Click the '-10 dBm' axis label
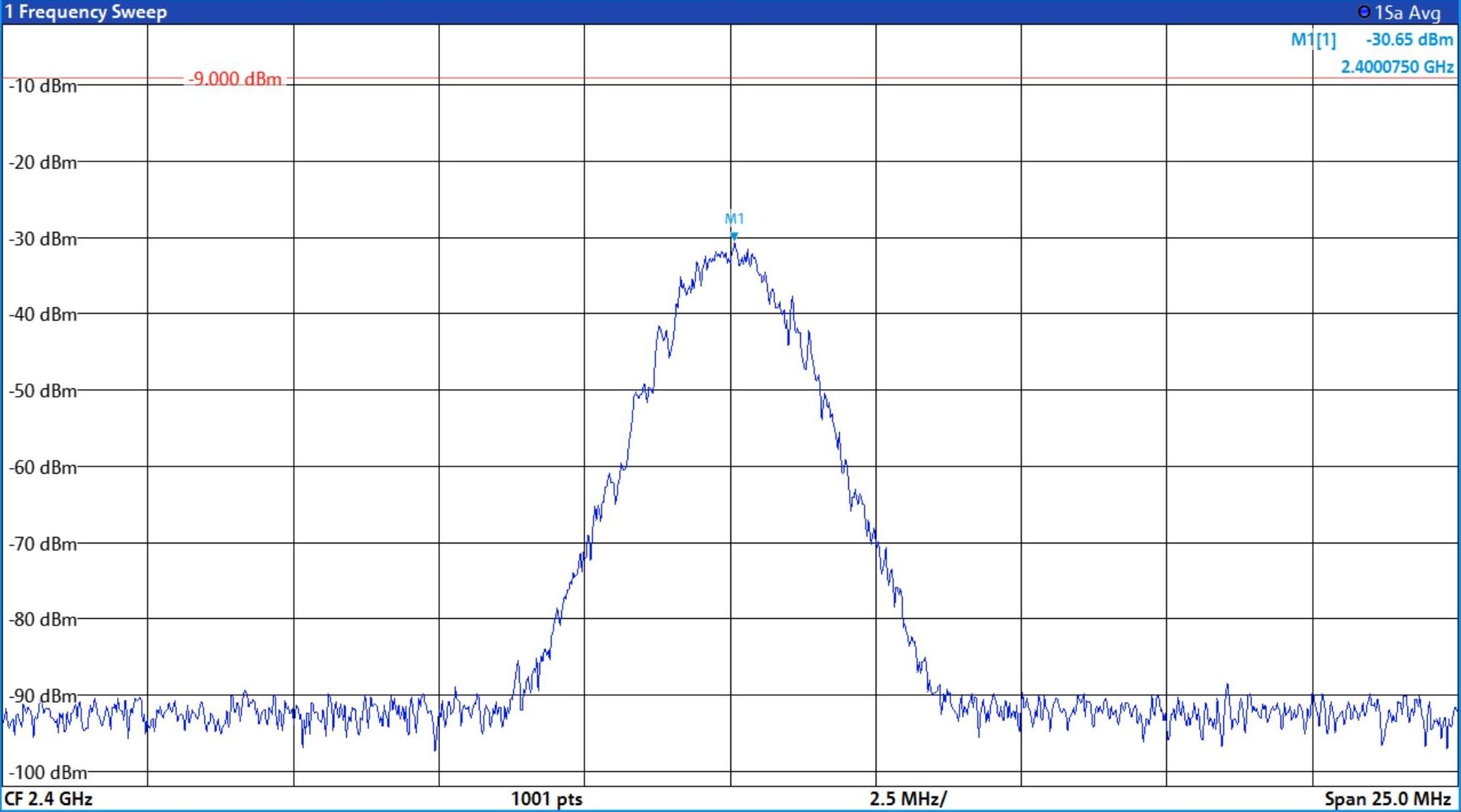This screenshot has height=812, width=1461. (42, 86)
